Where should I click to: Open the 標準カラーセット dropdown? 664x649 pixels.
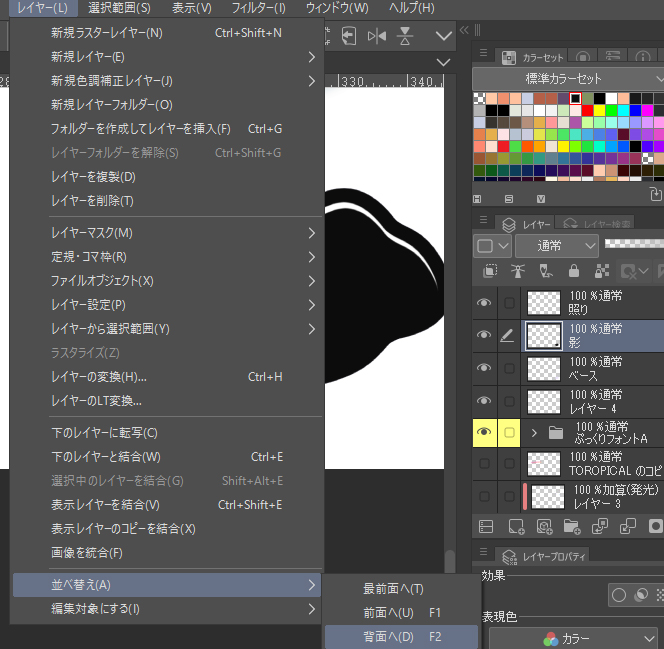tap(566, 78)
